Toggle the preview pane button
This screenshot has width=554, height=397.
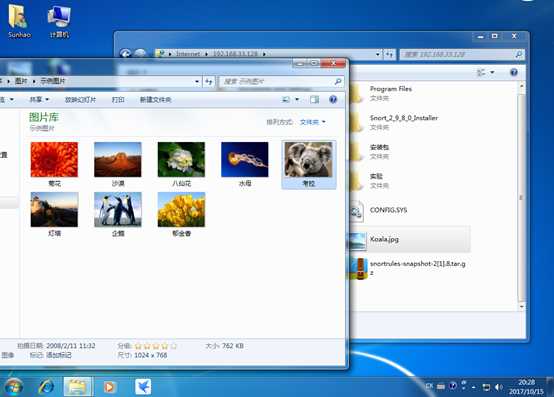[x=314, y=100]
